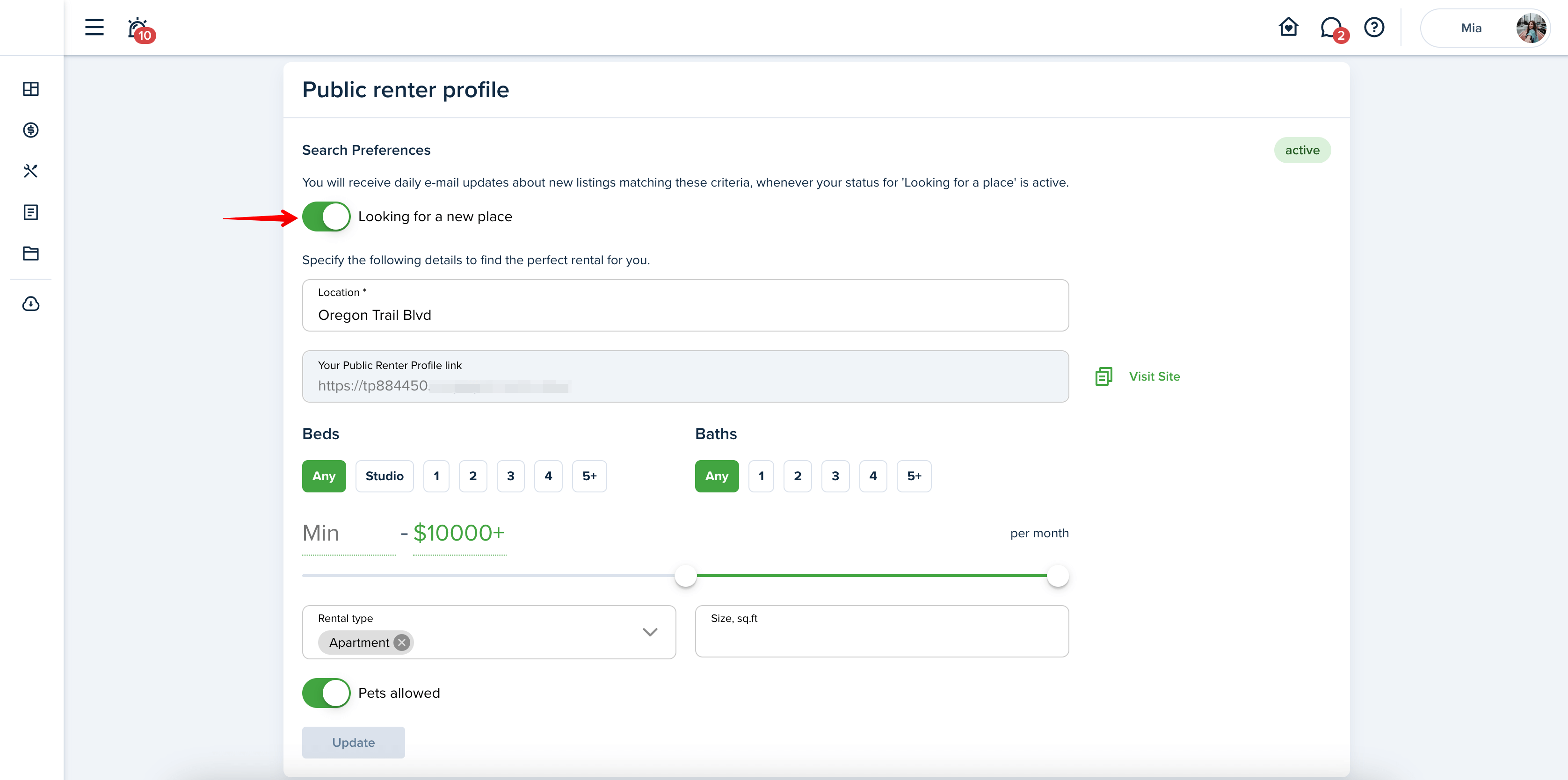The width and height of the screenshot is (1568, 780).
Task: Open the payments dollar icon in sidebar
Action: point(30,130)
